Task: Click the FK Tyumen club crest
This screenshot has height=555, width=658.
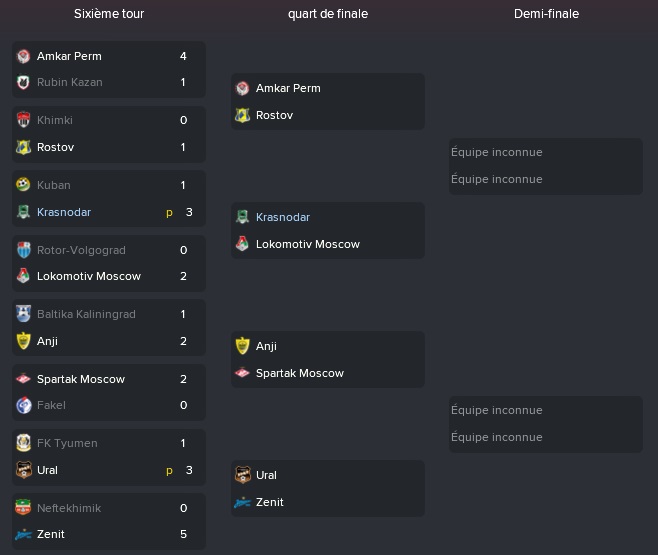Action: [x=24, y=443]
